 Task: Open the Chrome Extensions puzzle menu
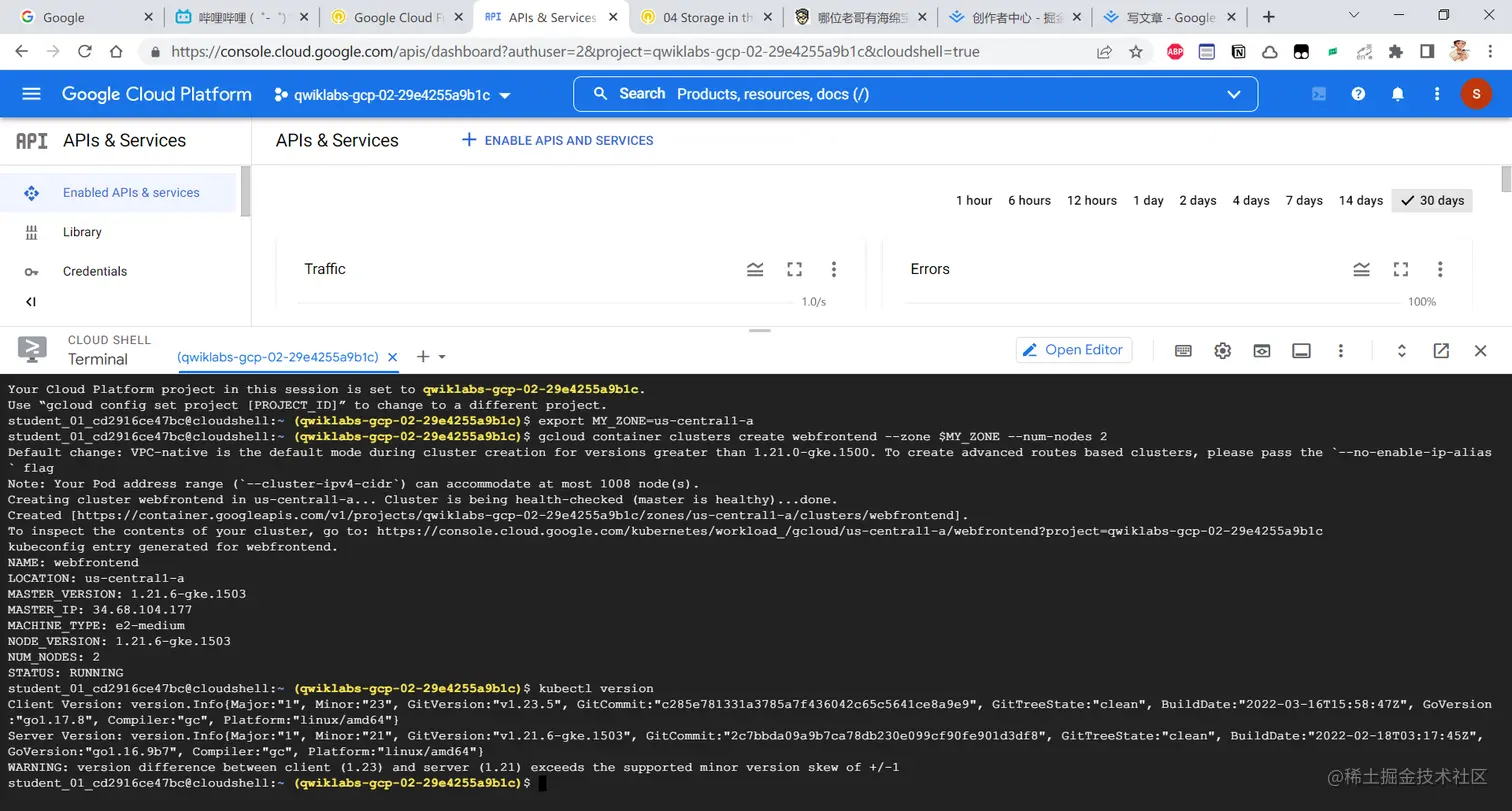click(x=1396, y=52)
